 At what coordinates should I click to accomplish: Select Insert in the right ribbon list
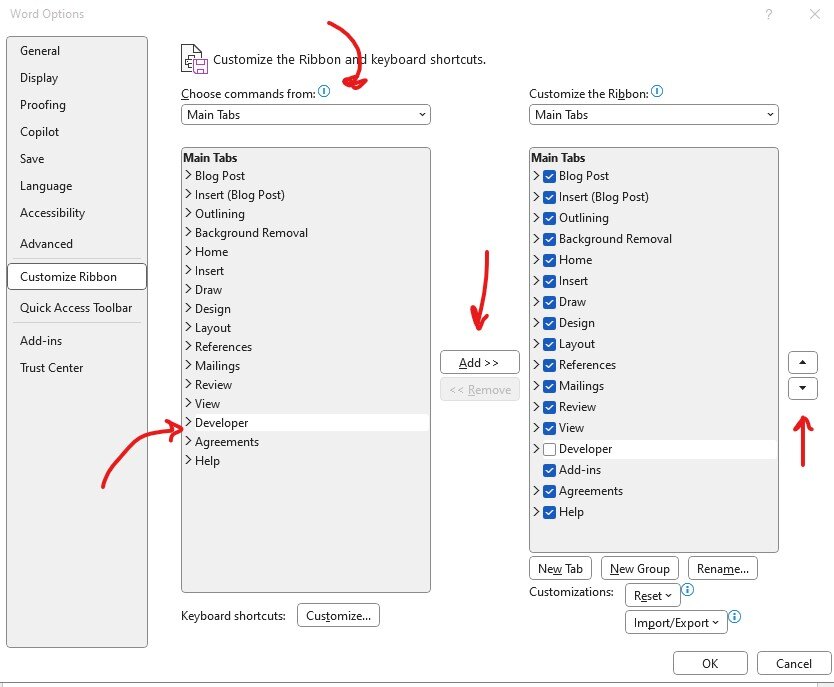(x=573, y=281)
